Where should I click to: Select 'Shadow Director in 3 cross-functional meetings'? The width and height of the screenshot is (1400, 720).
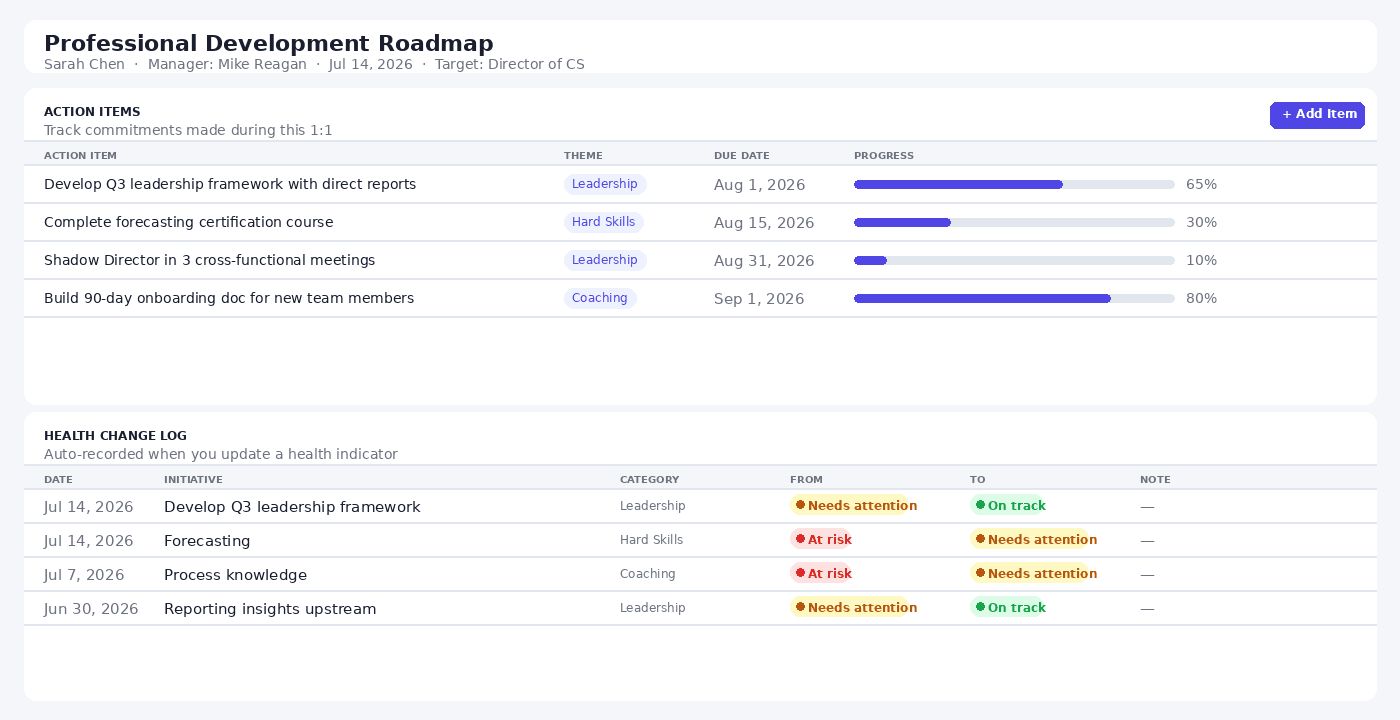[x=210, y=261]
